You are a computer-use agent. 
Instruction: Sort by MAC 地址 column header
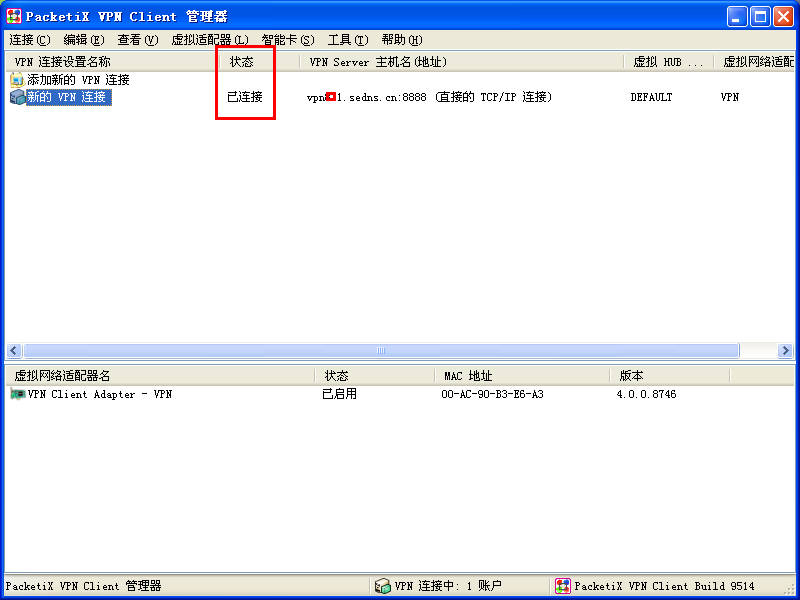tap(522, 376)
